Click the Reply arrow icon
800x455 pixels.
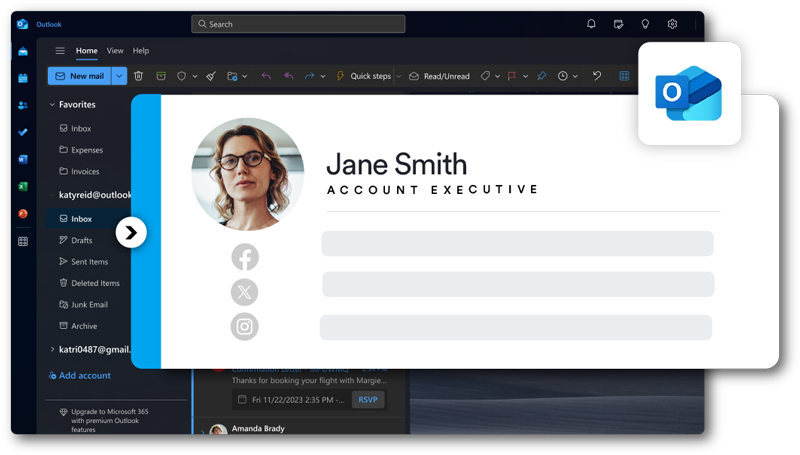(266, 76)
